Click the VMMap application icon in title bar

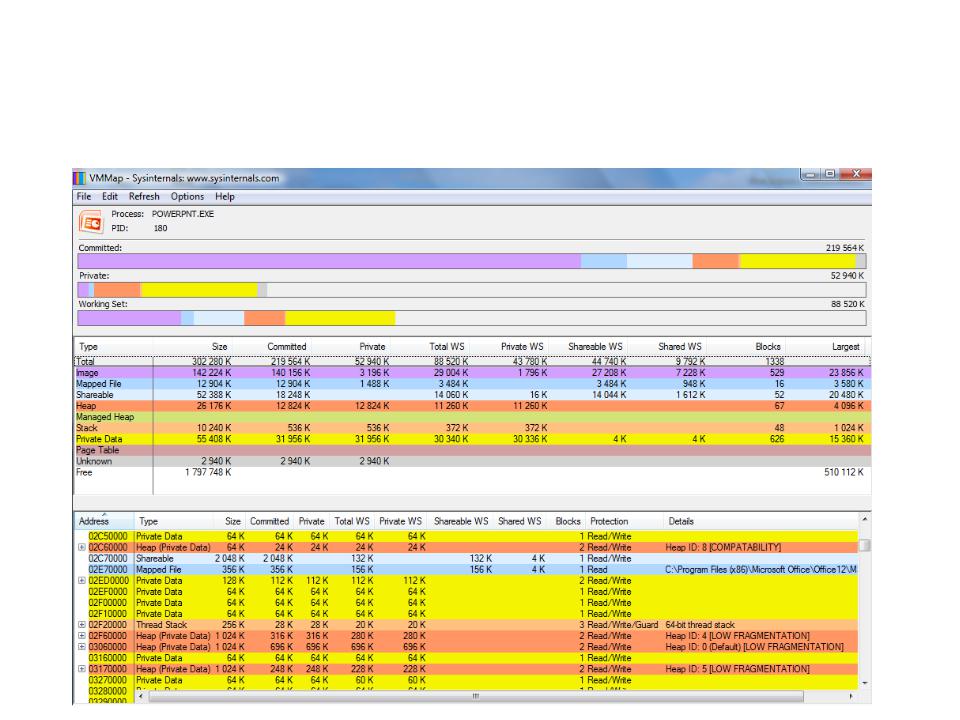[x=80, y=178]
